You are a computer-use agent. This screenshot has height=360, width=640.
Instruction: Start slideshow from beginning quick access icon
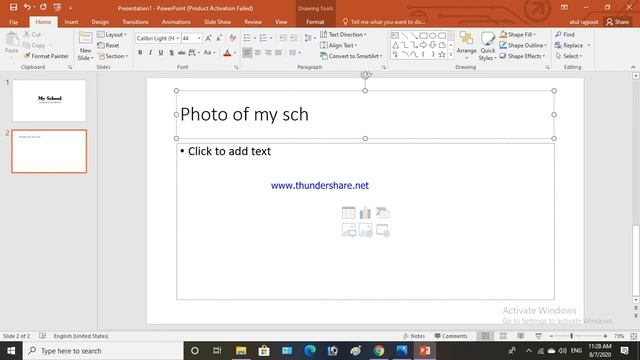(57, 7)
